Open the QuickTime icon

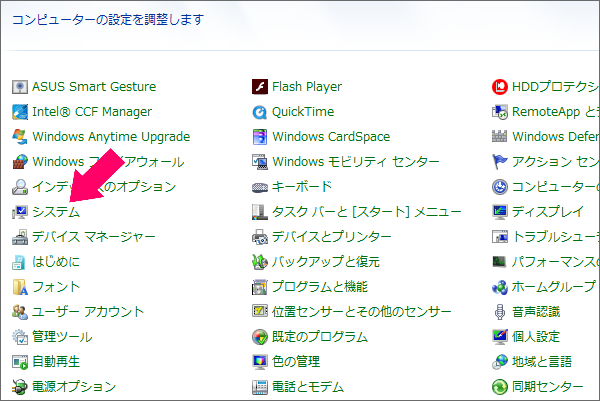coord(260,112)
